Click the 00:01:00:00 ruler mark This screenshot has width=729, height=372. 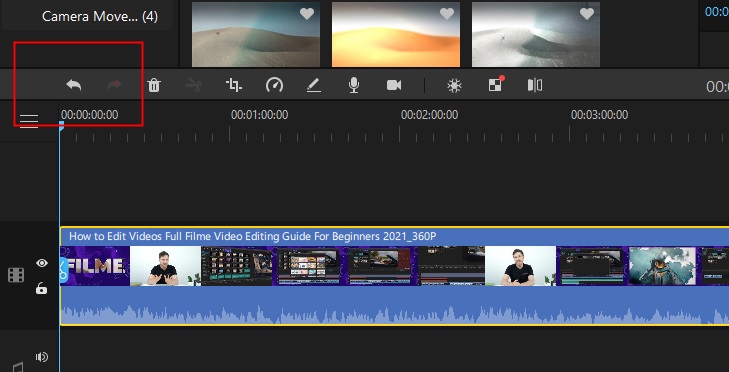(259, 115)
